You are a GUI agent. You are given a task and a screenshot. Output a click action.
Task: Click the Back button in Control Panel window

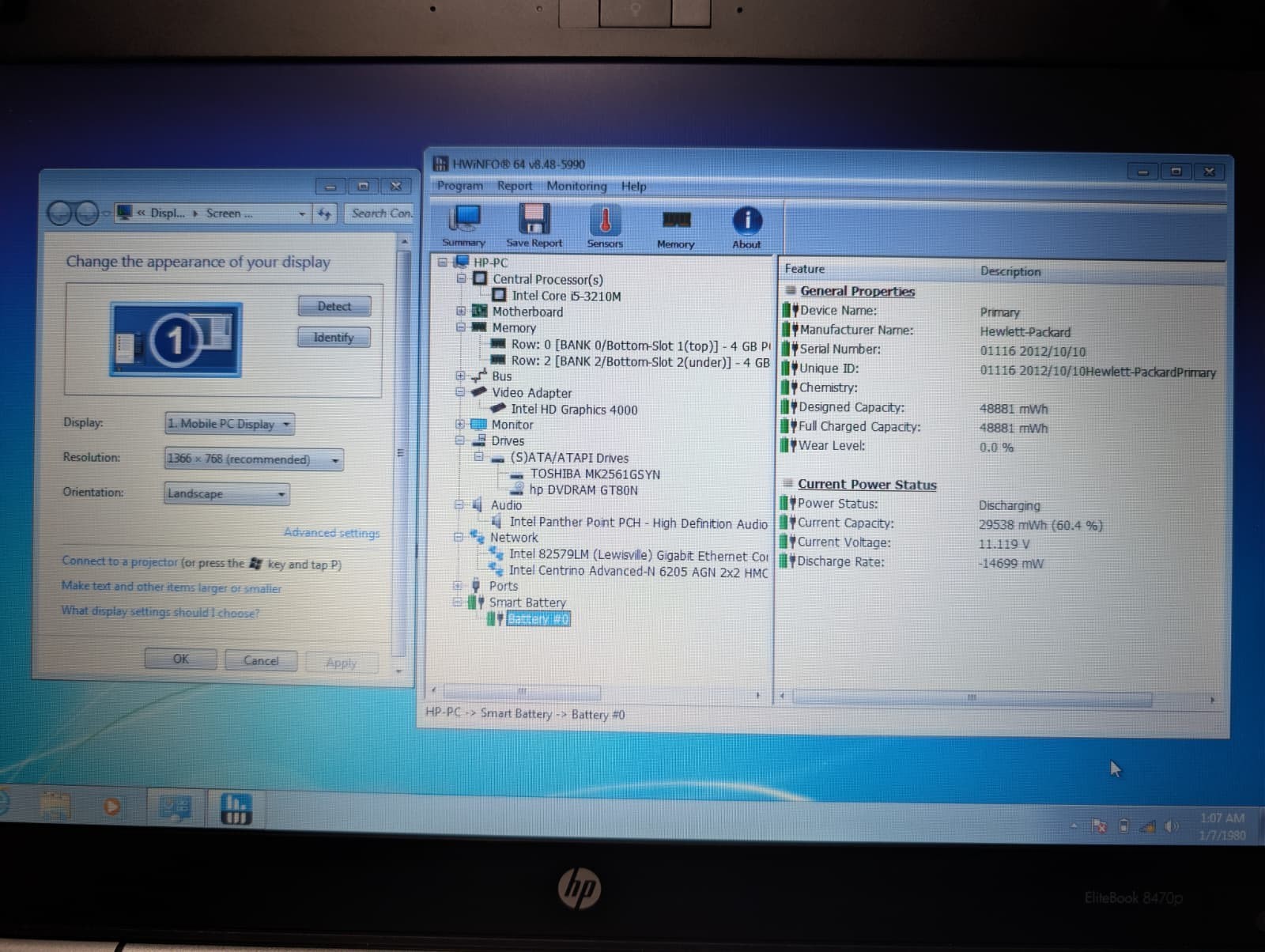click(x=59, y=213)
